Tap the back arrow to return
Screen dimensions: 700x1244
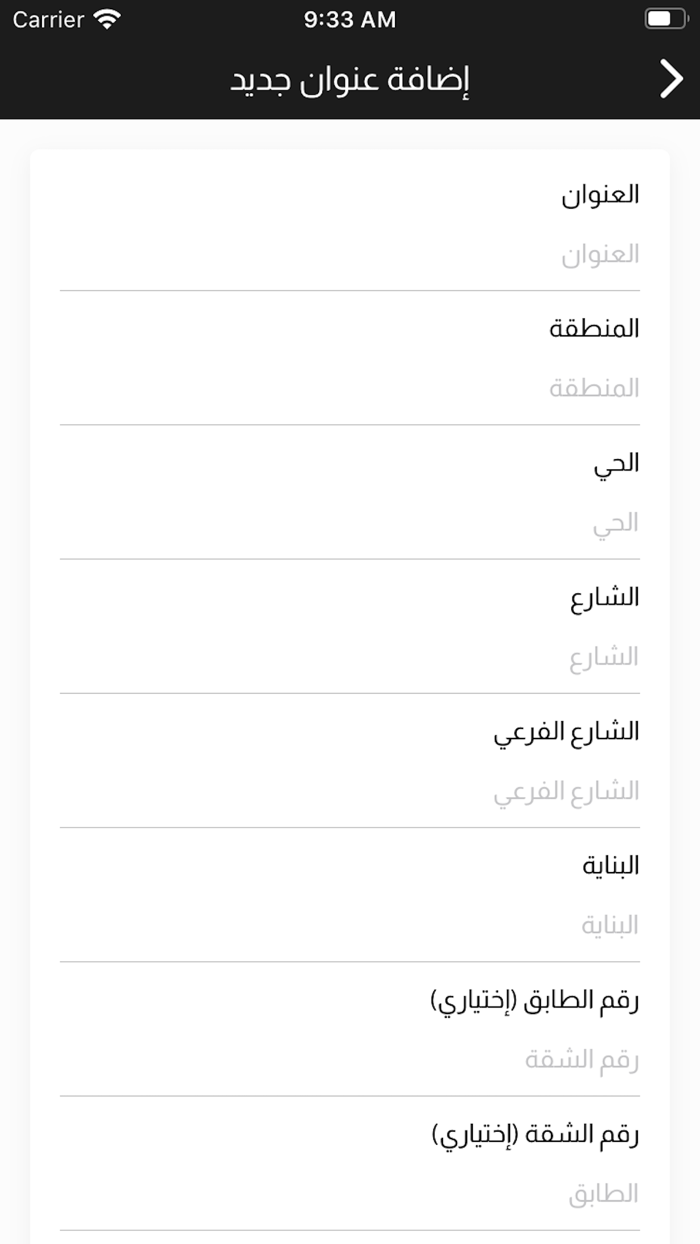pyautogui.click(x=673, y=77)
